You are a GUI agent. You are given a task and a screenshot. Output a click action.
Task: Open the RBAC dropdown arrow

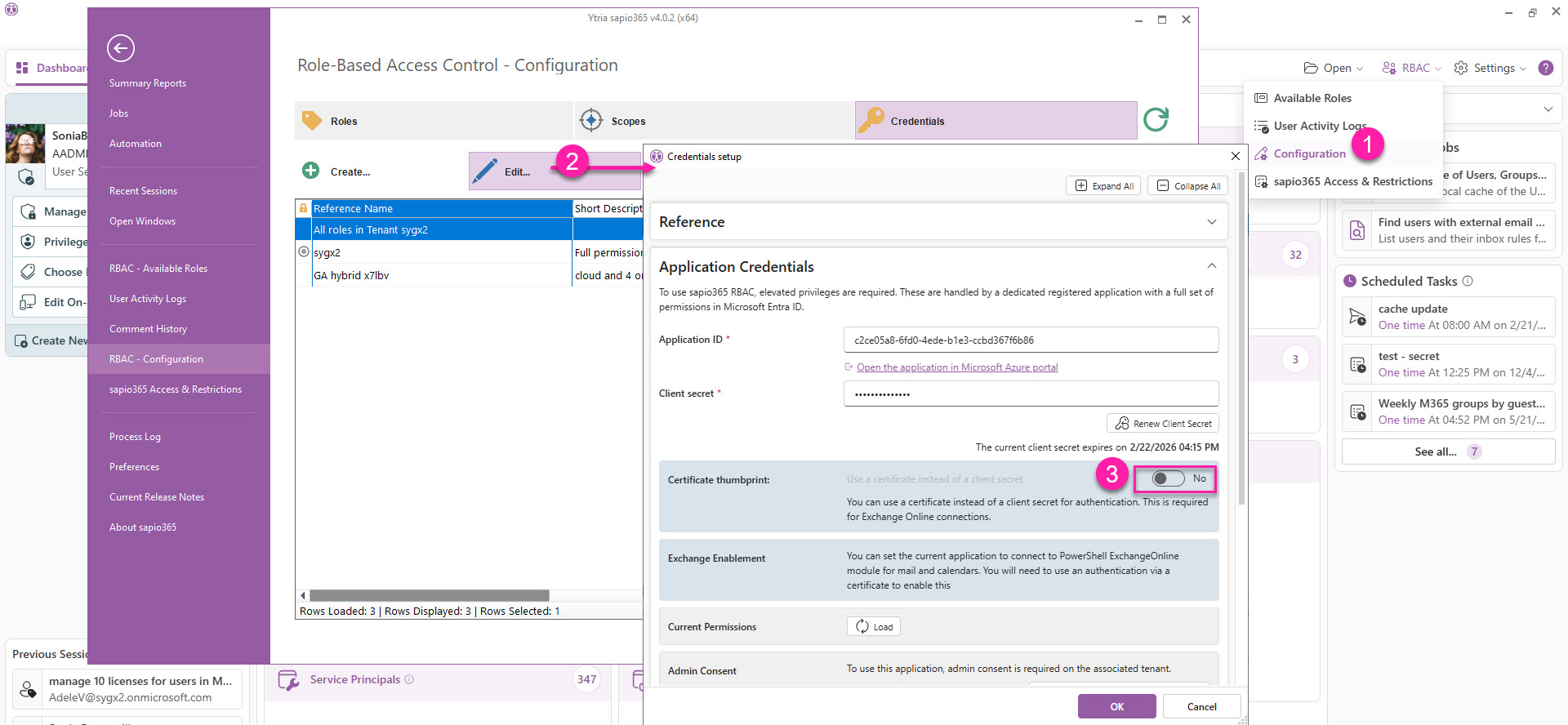tap(1437, 69)
